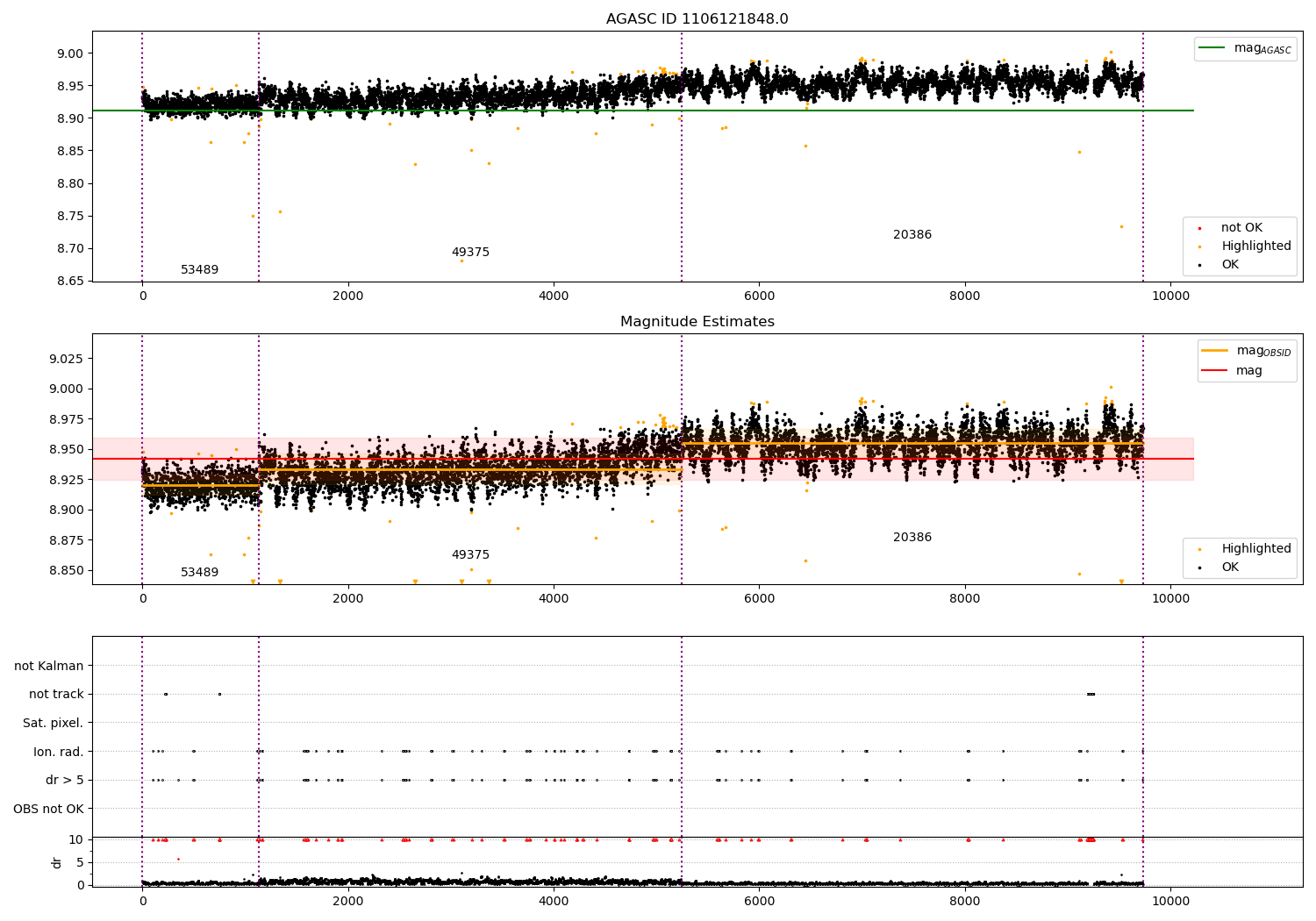Click the green mag AGASC legend line

click(1212, 48)
